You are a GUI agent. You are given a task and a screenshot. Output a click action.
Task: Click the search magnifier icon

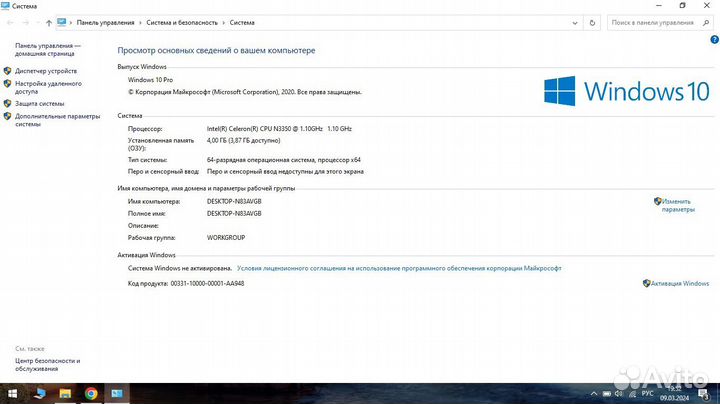[x=706, y=22]
